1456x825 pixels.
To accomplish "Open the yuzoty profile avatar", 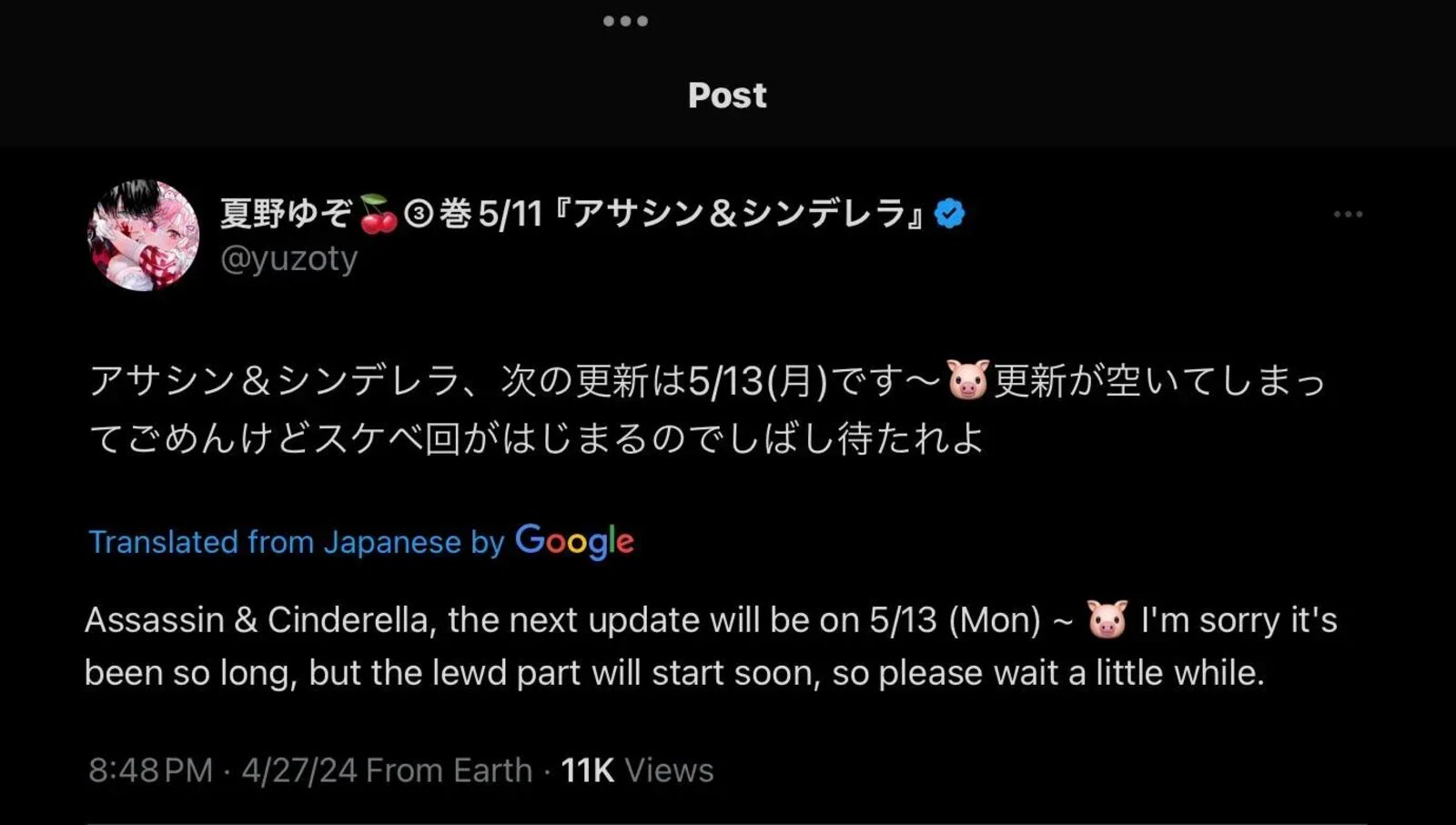I will (x=143, y=236).
